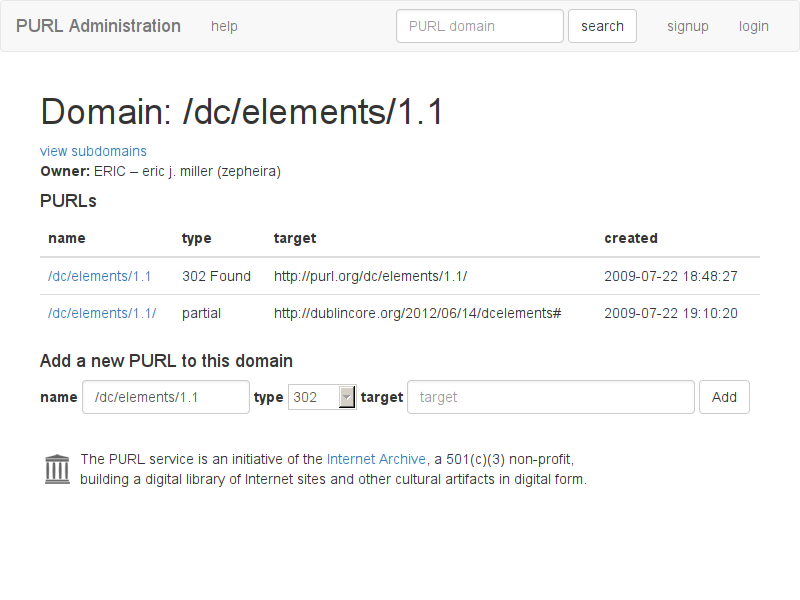
Task: Click the new PURL name input field
Action: (x=166, y=397)
